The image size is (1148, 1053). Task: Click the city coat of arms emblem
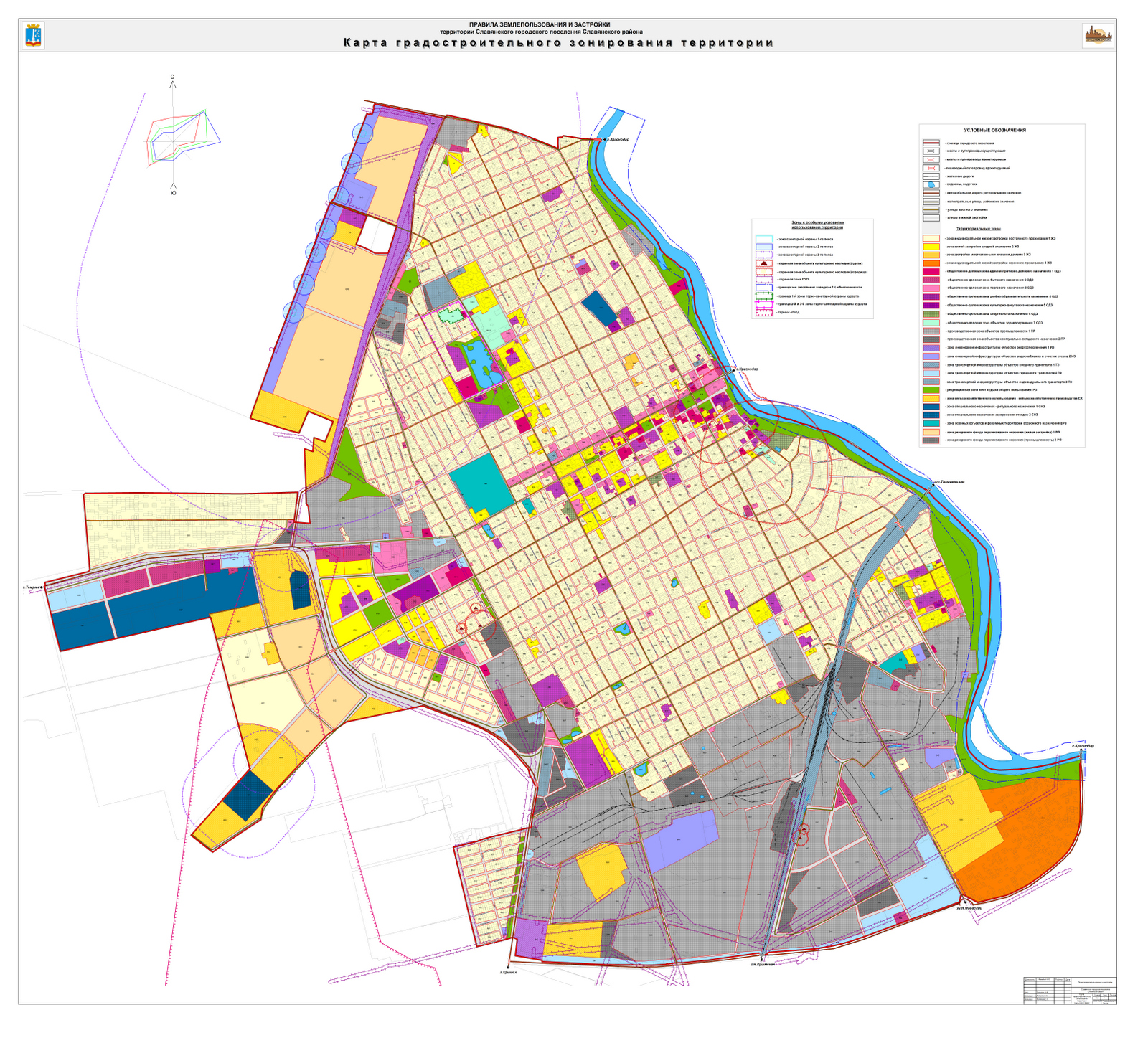(34, 35)
